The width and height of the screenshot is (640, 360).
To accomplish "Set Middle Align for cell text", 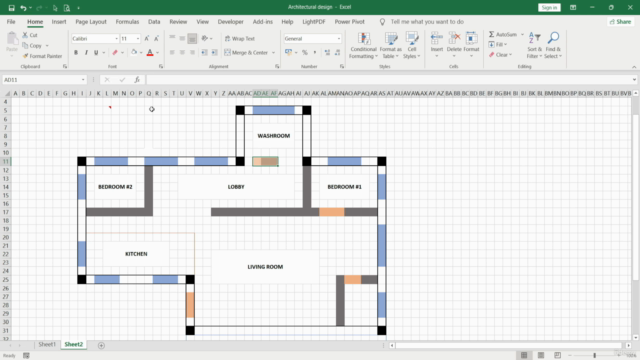I will (182, 38).
